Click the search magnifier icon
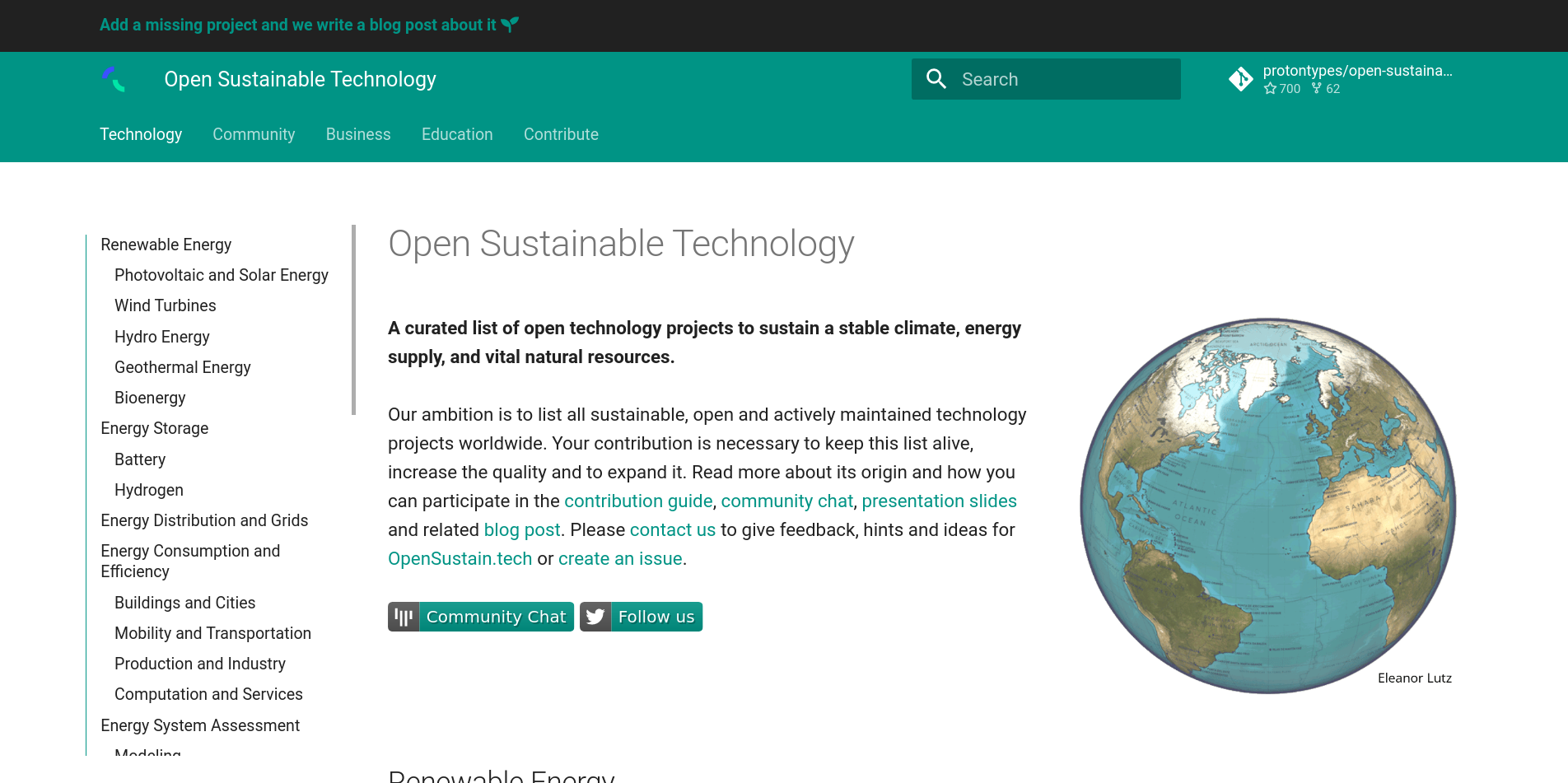1568x783 pixels. click(x=936, y=79)
